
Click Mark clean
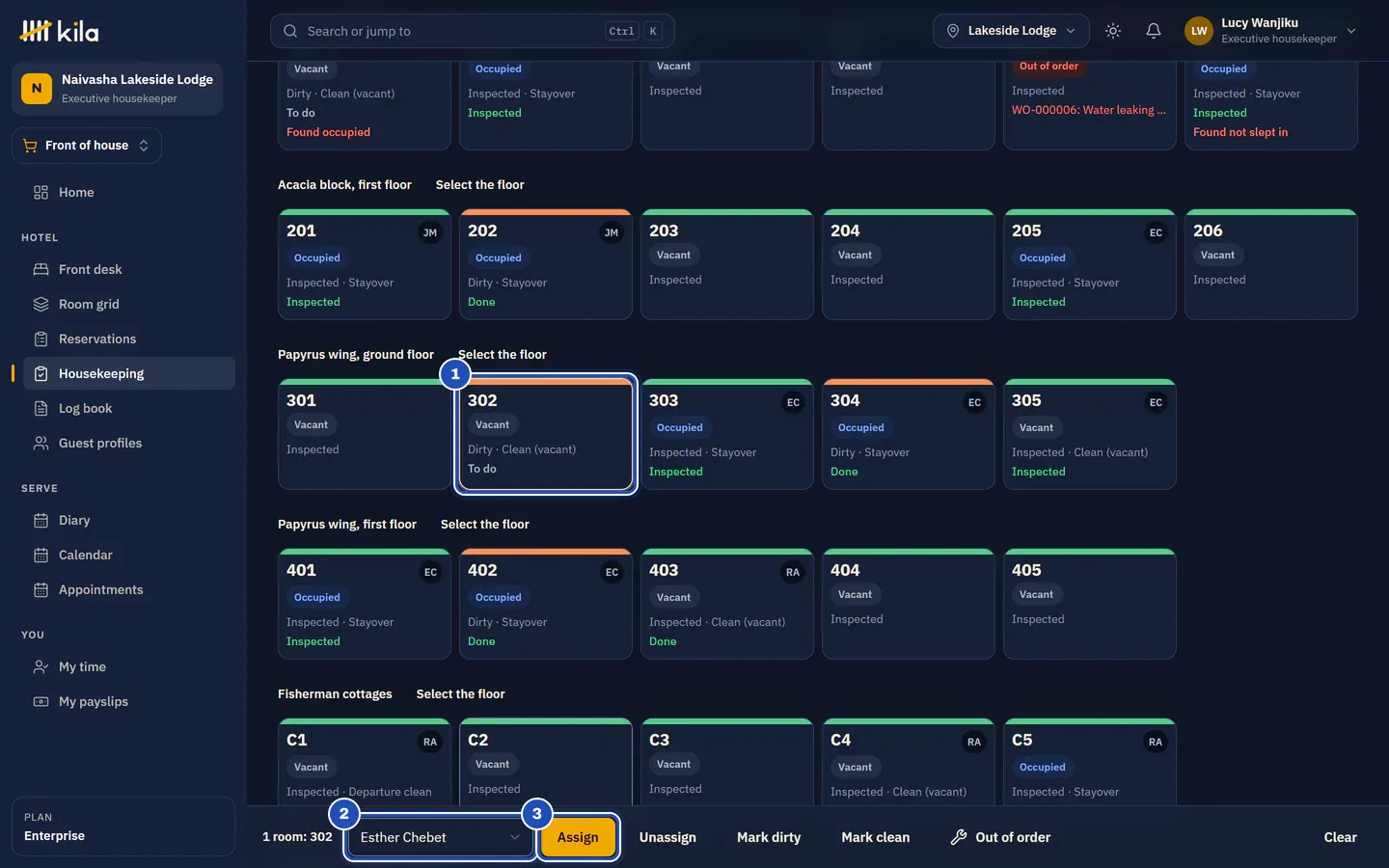click(x=875, y=837)
